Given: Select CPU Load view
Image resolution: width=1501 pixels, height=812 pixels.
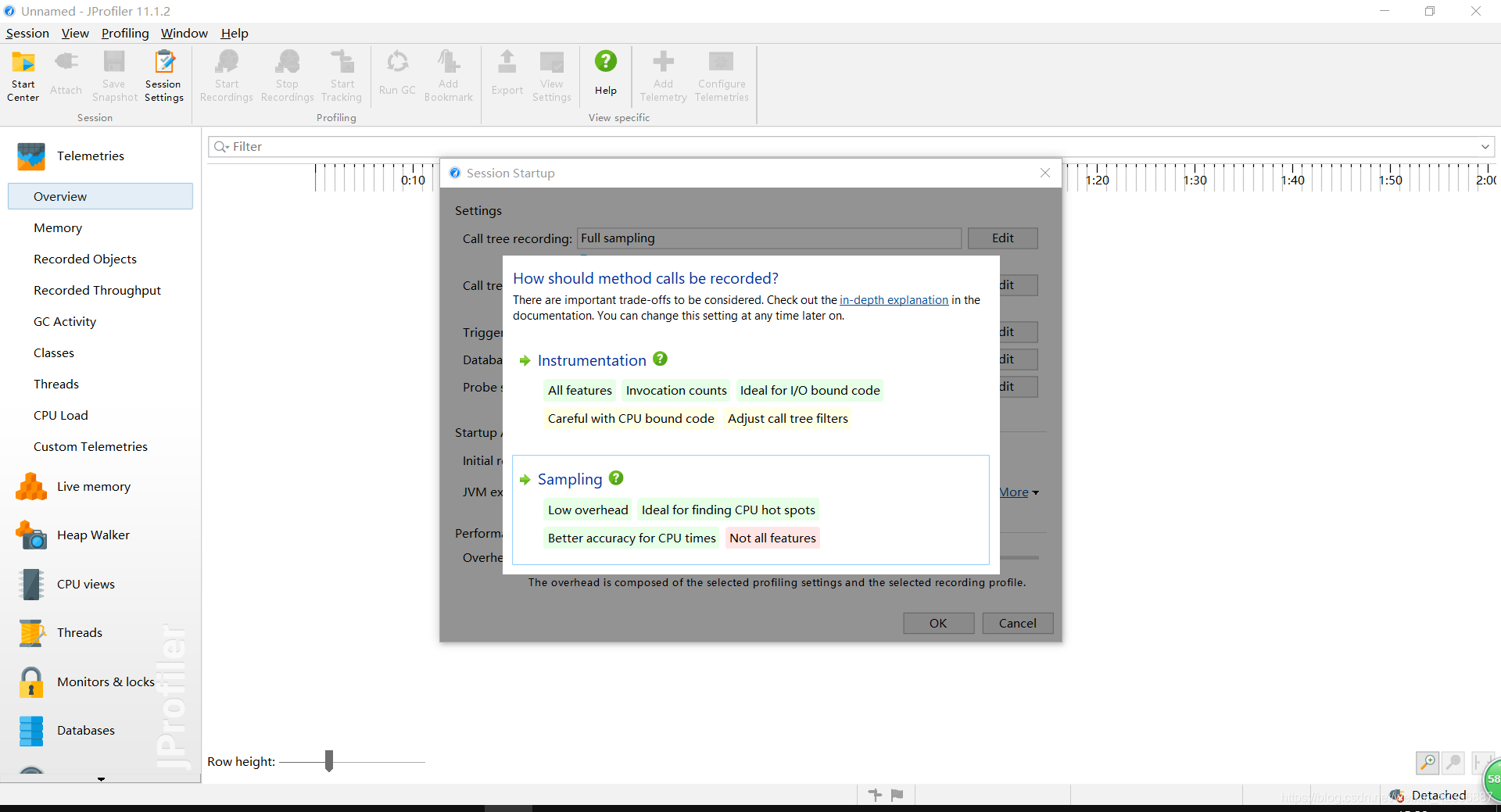Looking at the screenshot, I should click(61, 415).
